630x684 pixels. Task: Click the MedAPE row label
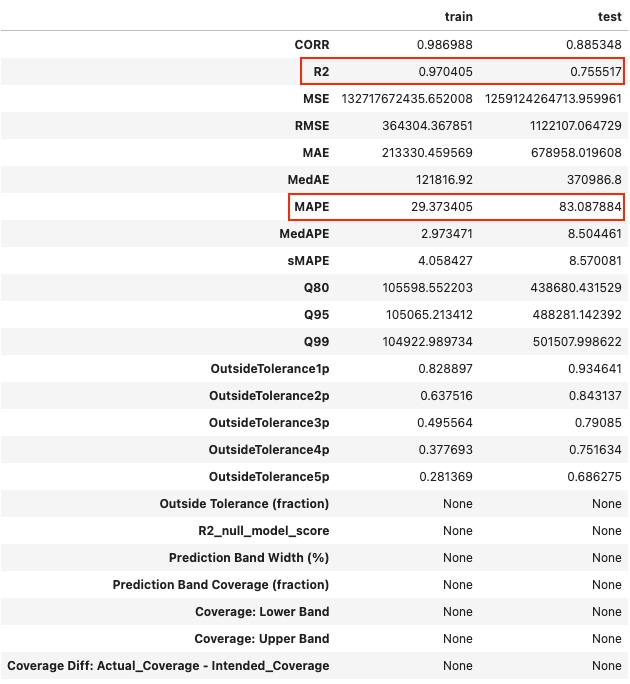click(304, 234)
